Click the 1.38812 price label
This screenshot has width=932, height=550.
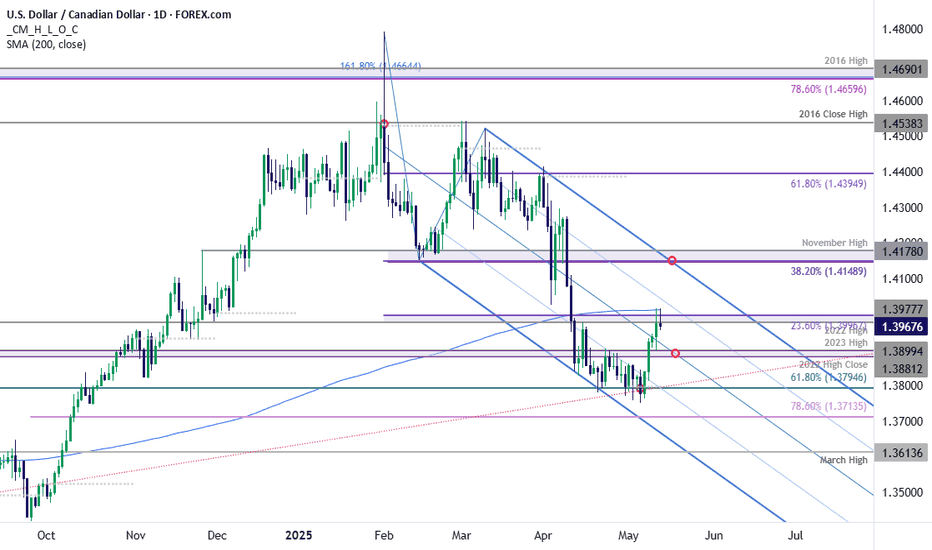coord(902,369)
